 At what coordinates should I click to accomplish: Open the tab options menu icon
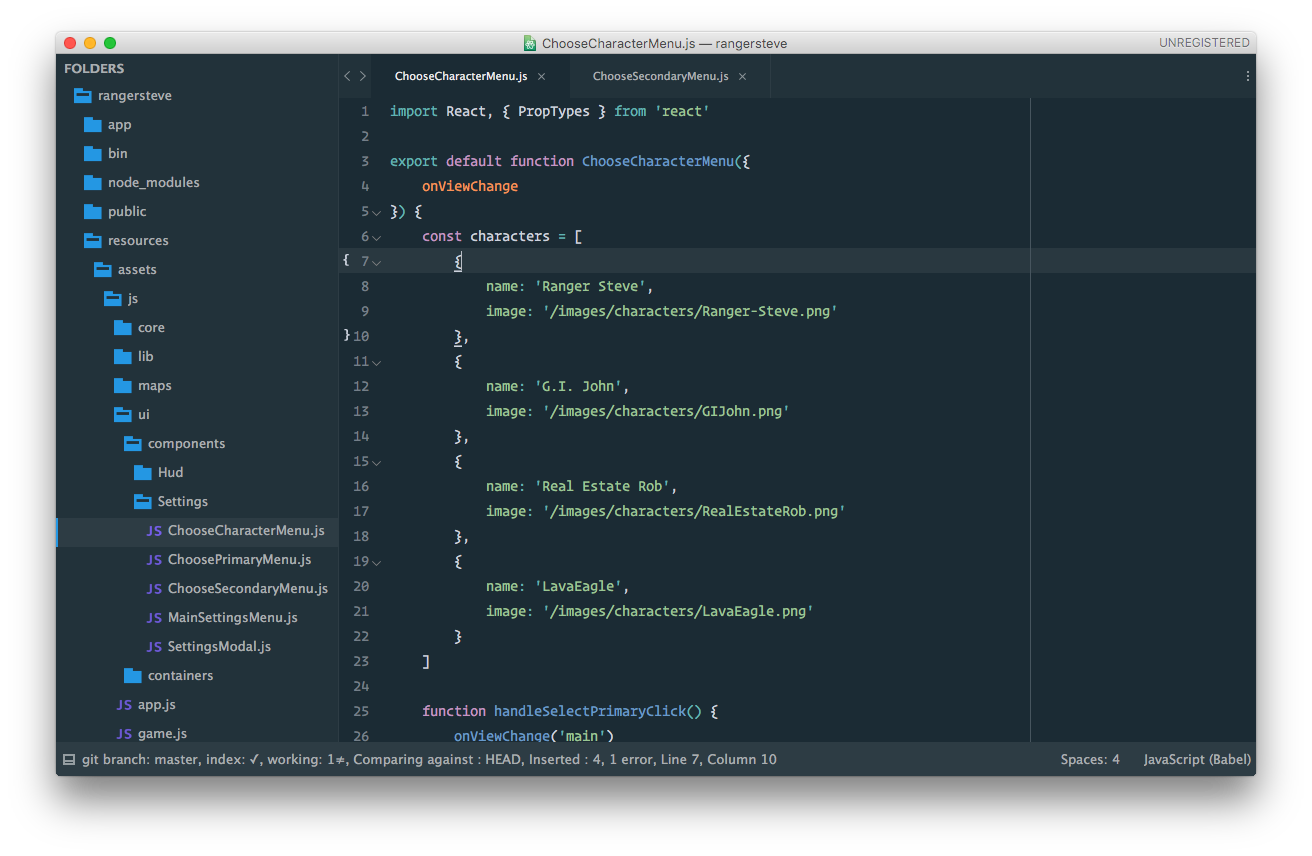coord(1247,76)
